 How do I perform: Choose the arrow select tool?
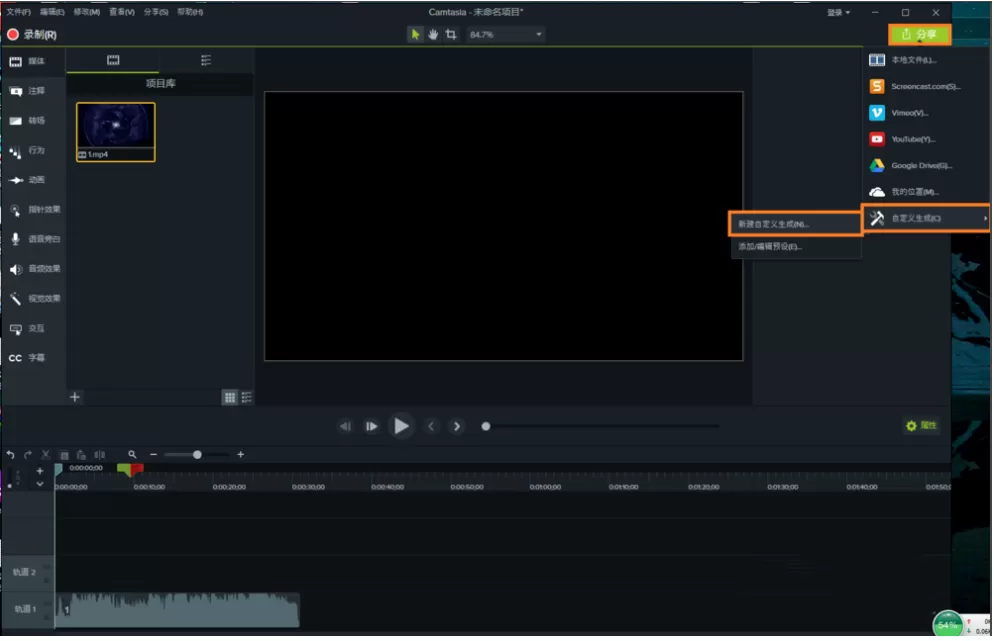tap(415, 34)
